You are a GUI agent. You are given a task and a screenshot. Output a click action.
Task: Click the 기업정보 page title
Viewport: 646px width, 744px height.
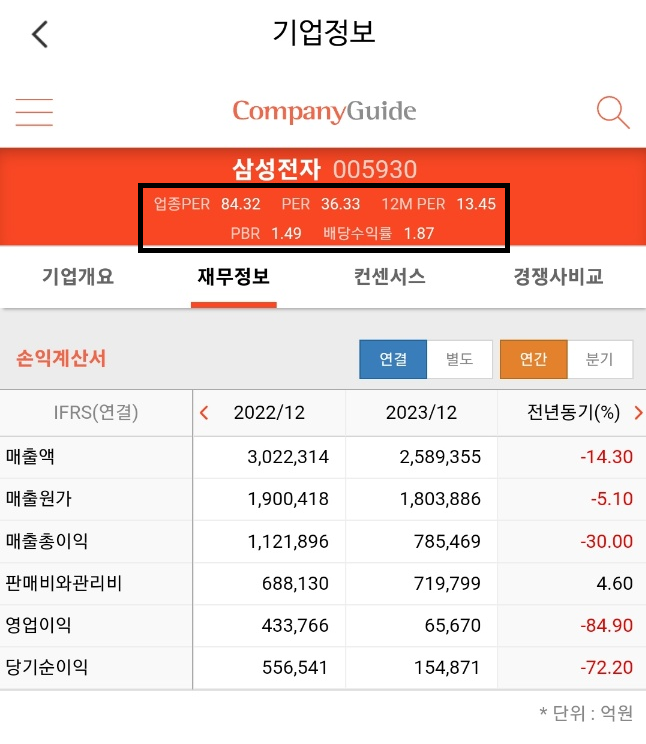324,33
